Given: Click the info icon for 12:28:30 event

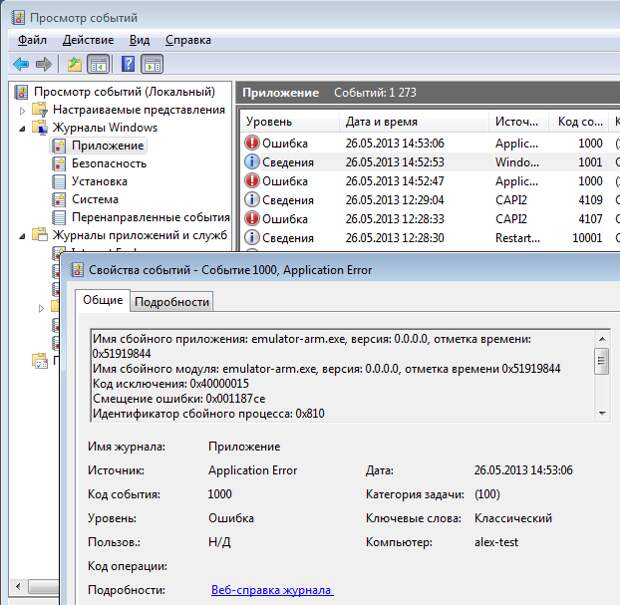Looking at the screenshot, I should 252,237.
